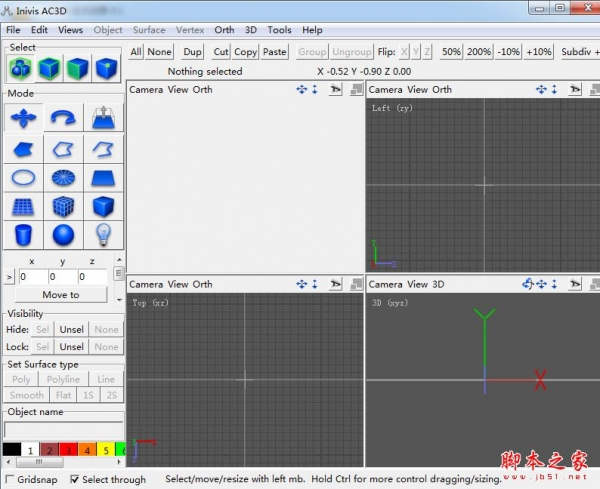Click the Subdiv + button
The width and height of the screenshot is (600, 489).
[579, 52]
